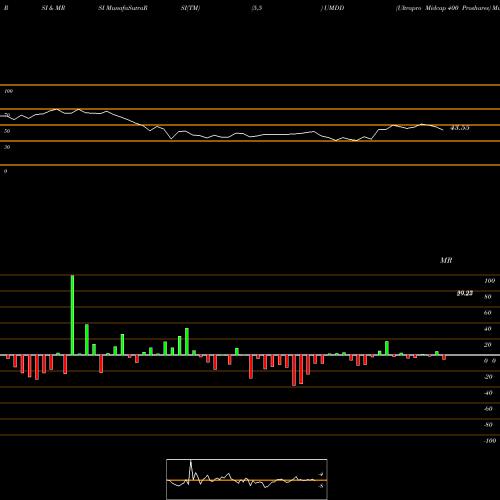
Task: Click the tallest green MR histogram bar
Action: pyautogui.click(x=72, y=315)
